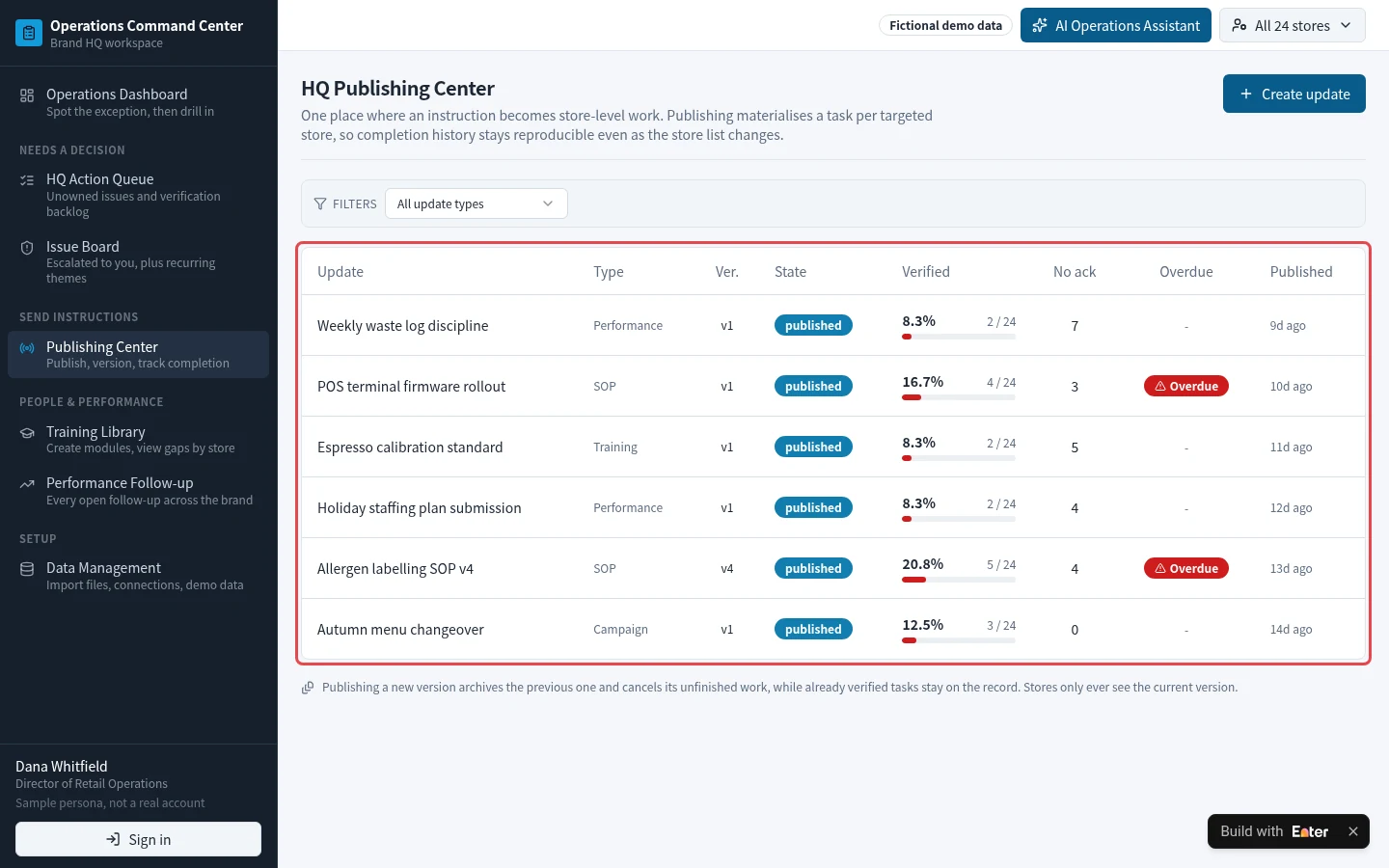Open the All update types filter dropdown
The image size is (1389, 868).
tap(477, 203)
